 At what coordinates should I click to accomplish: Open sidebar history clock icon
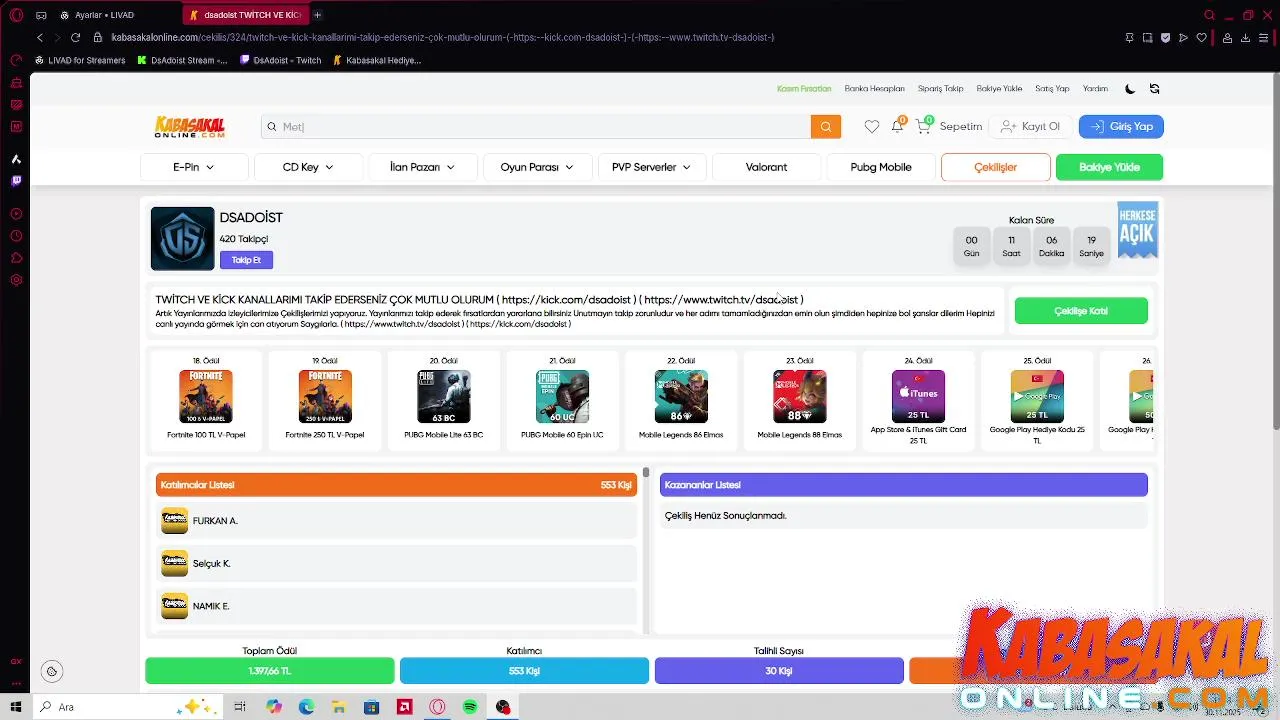tap(16, 236)
